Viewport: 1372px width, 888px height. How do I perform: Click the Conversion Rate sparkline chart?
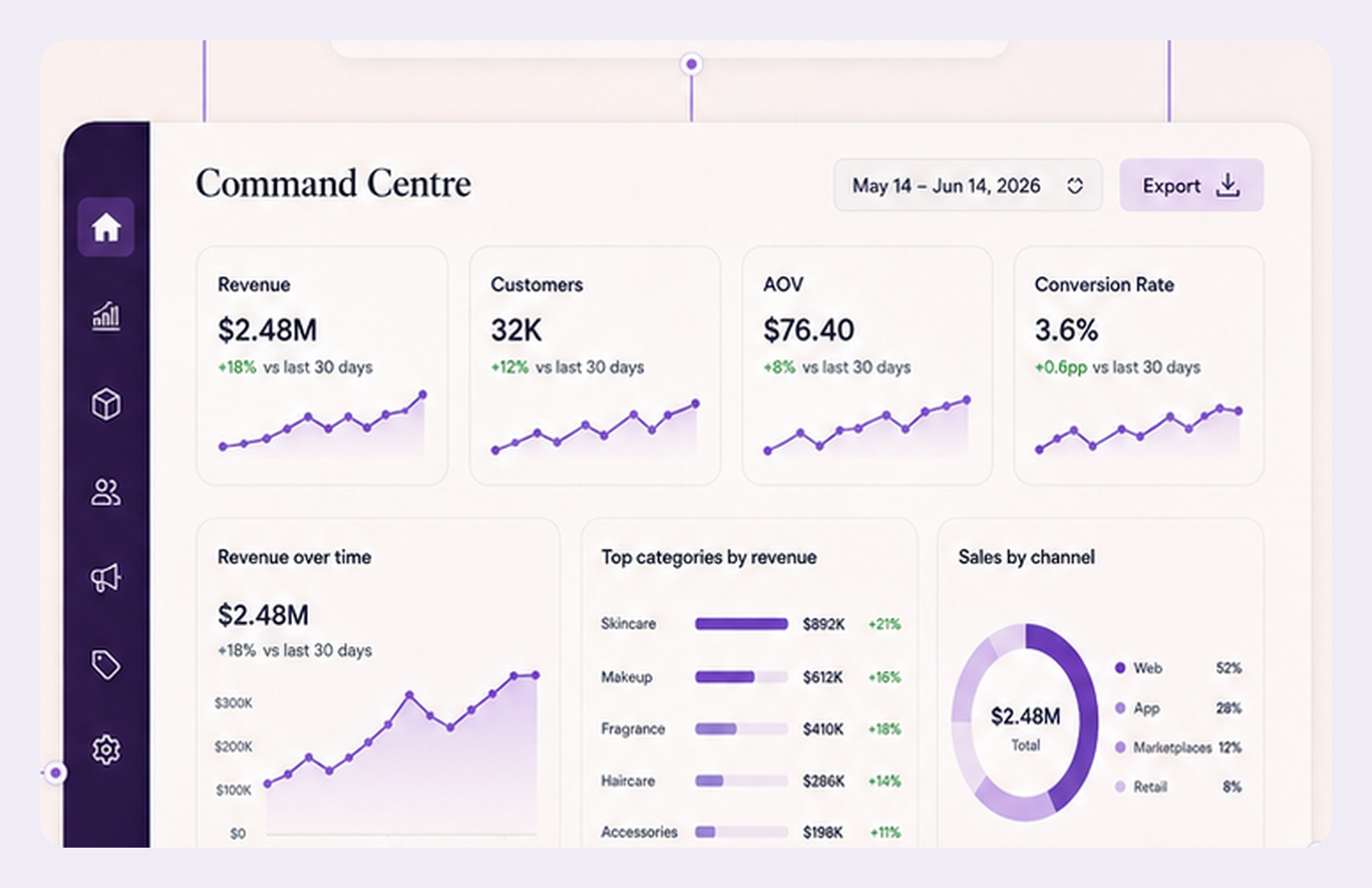click(1139, 429)
